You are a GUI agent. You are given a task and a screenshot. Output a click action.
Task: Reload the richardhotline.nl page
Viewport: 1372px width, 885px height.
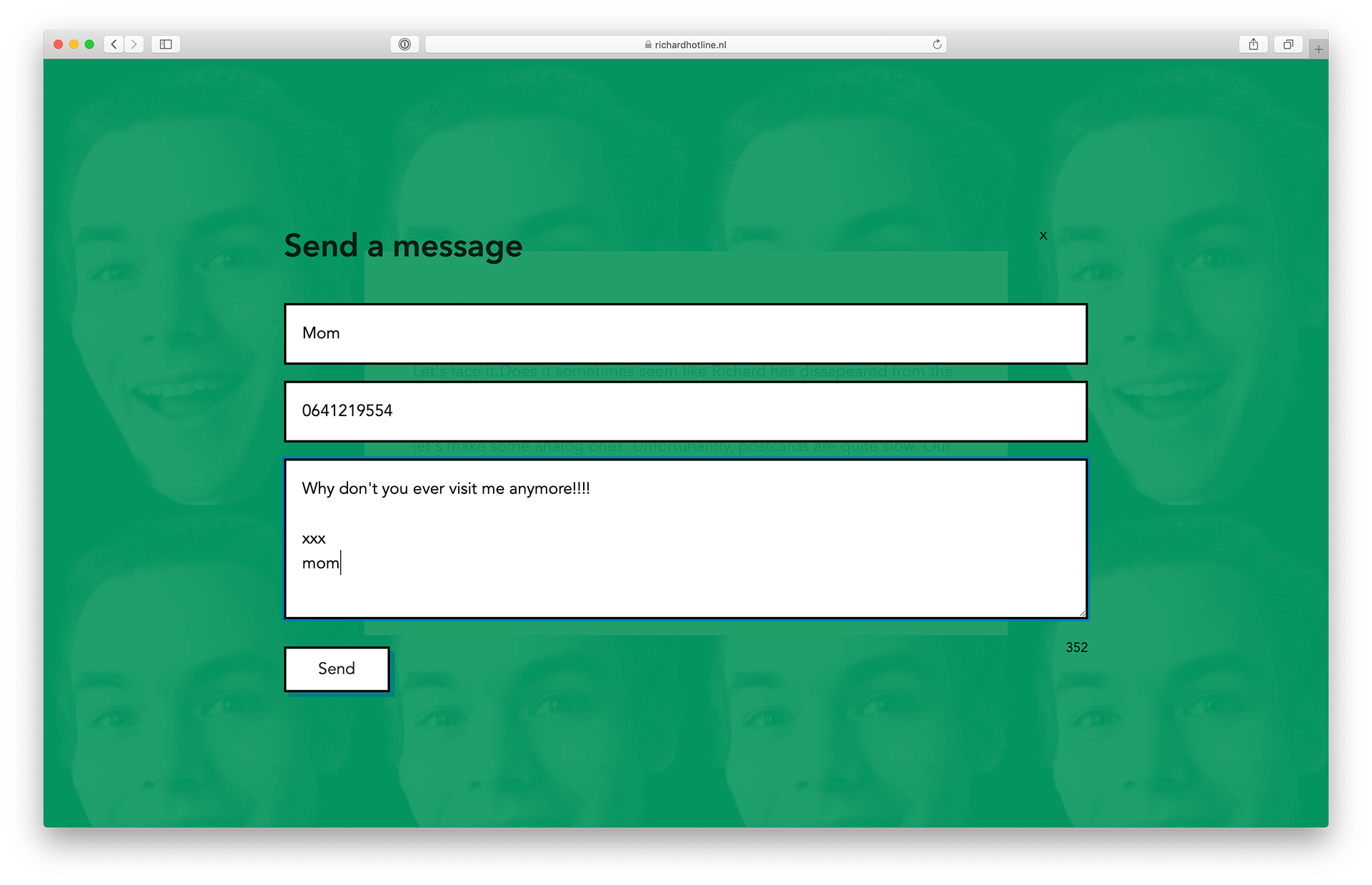(937, 44)
